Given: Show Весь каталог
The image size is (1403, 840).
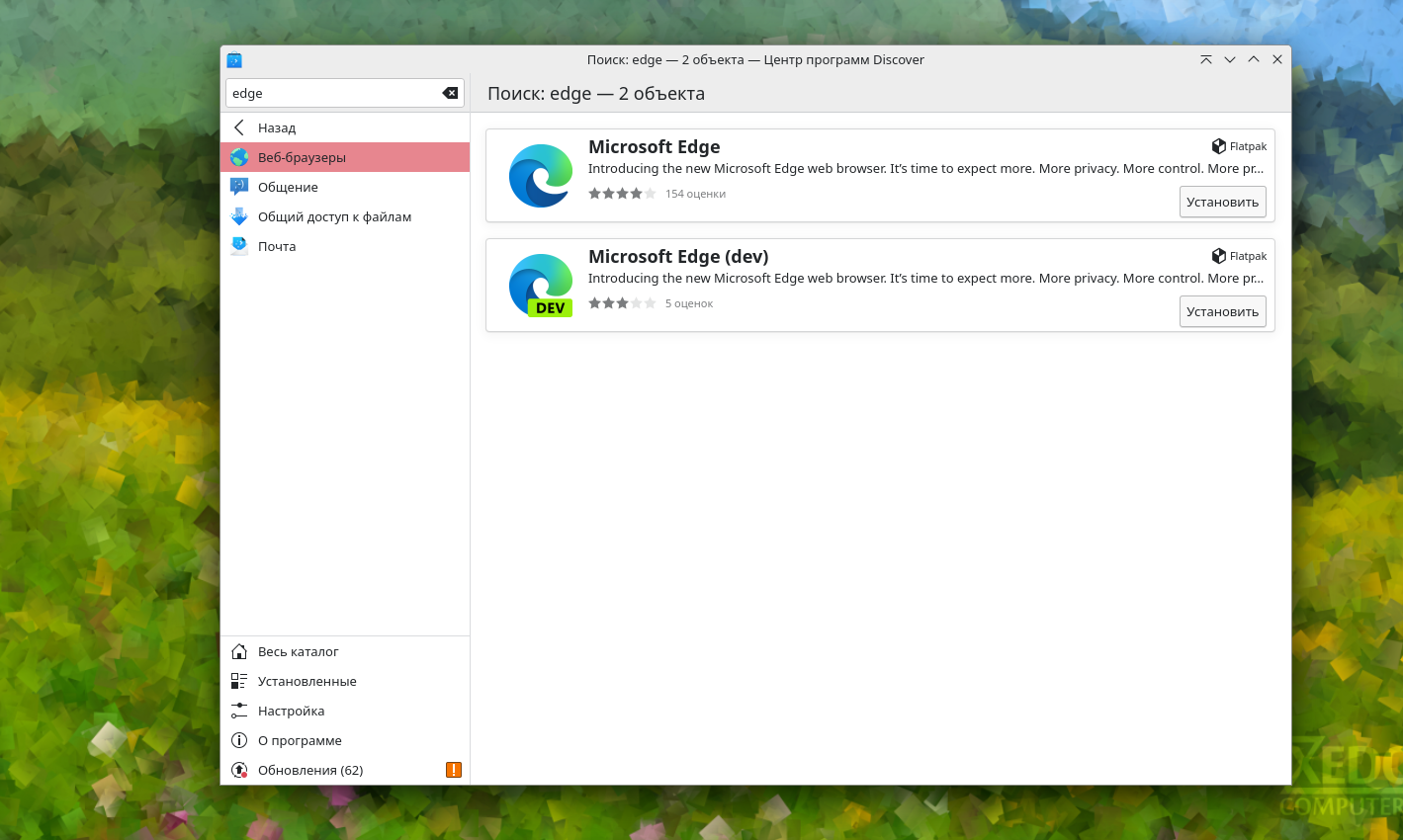Looking at the screenshot, I should pyautogui.click(x=345, y=651).
